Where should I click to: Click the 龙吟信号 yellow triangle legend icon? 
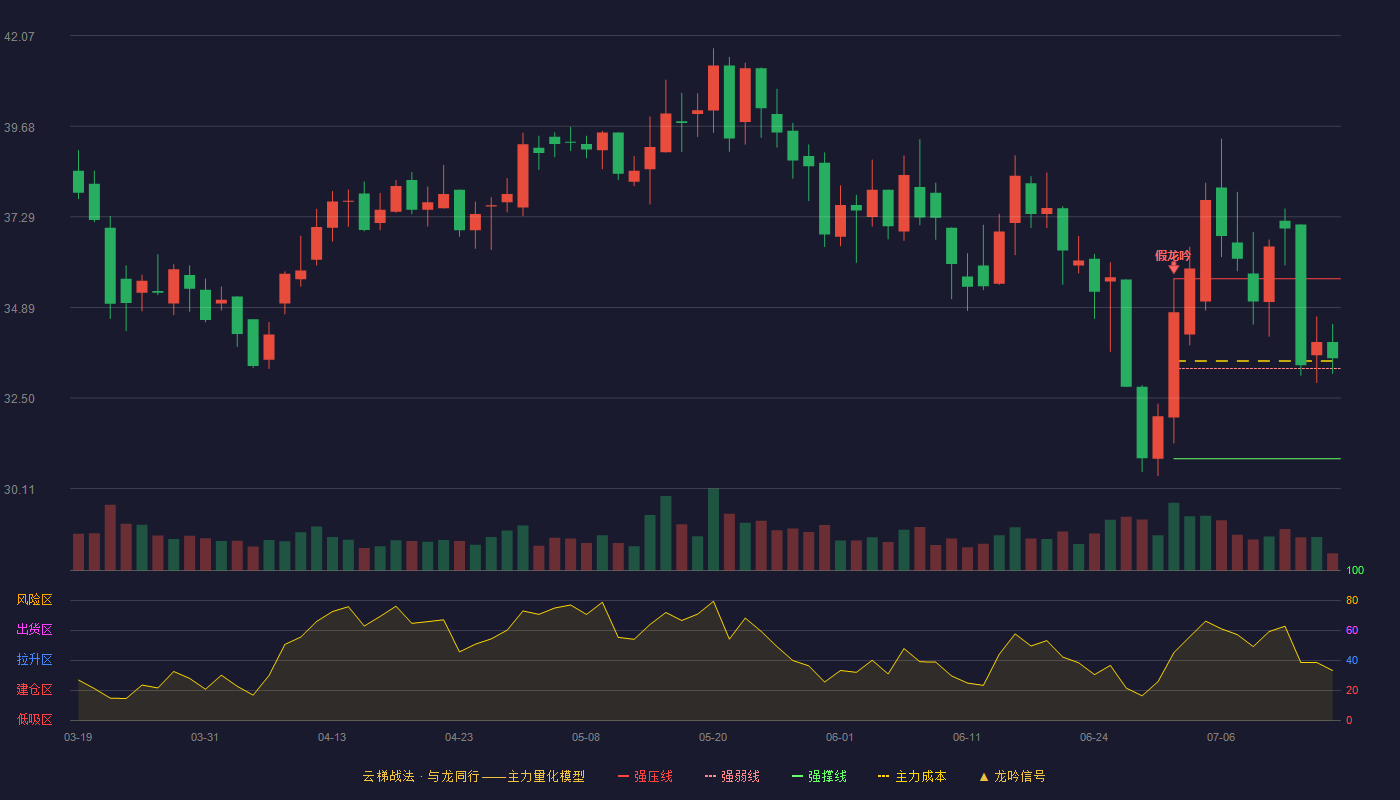pyautogui.click(x=983, y=776)
